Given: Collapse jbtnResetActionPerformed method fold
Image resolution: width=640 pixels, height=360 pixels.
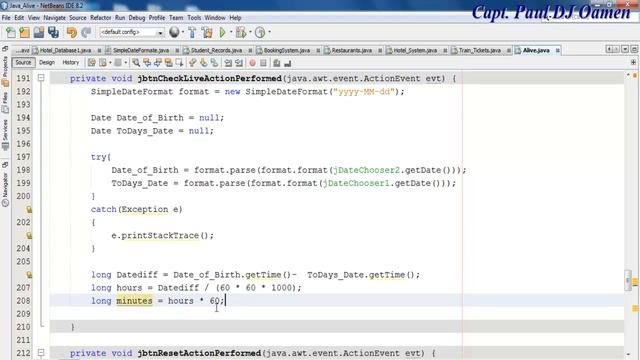Looking at the screenshot, I should (41, 352).
